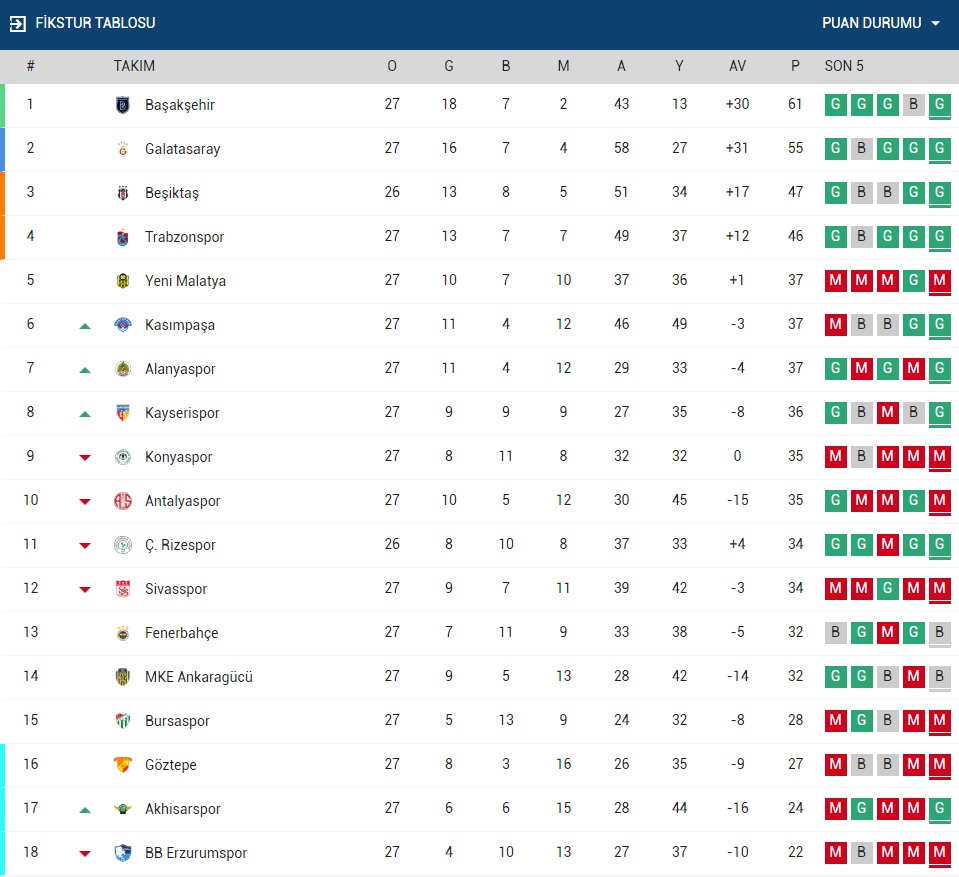This screenshot has height=877, width=959.
Task: Select the Beşiktaş team logo
Action: click(x=123, y=193)
